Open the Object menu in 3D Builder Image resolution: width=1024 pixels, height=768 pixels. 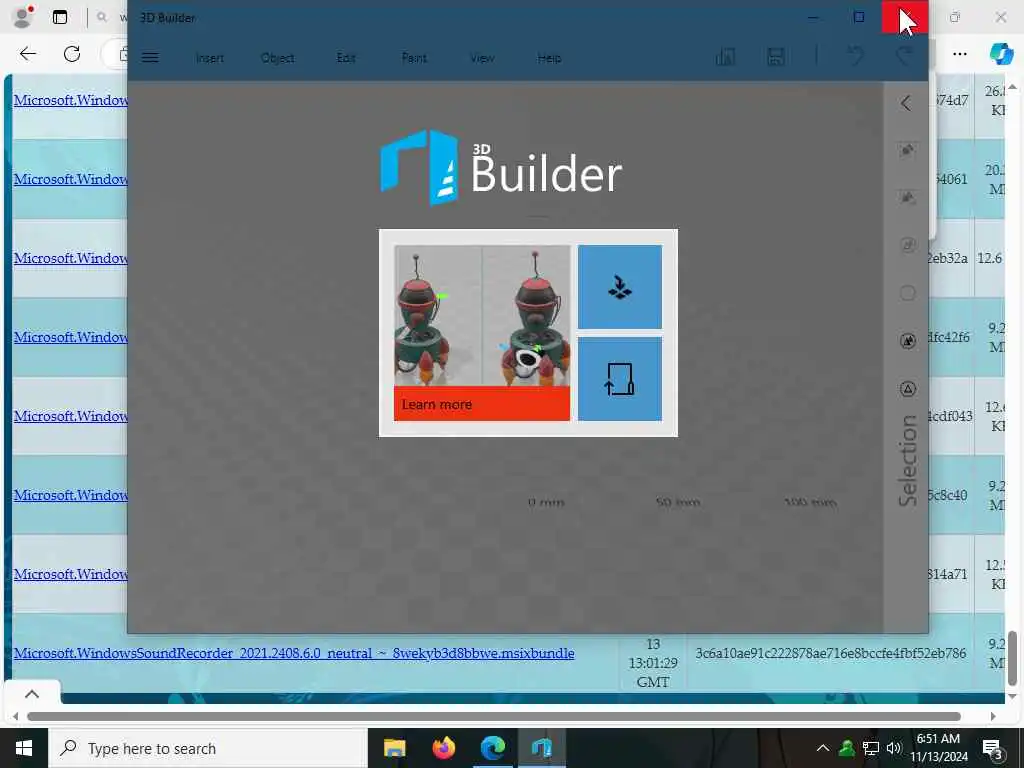click(278, 58)
